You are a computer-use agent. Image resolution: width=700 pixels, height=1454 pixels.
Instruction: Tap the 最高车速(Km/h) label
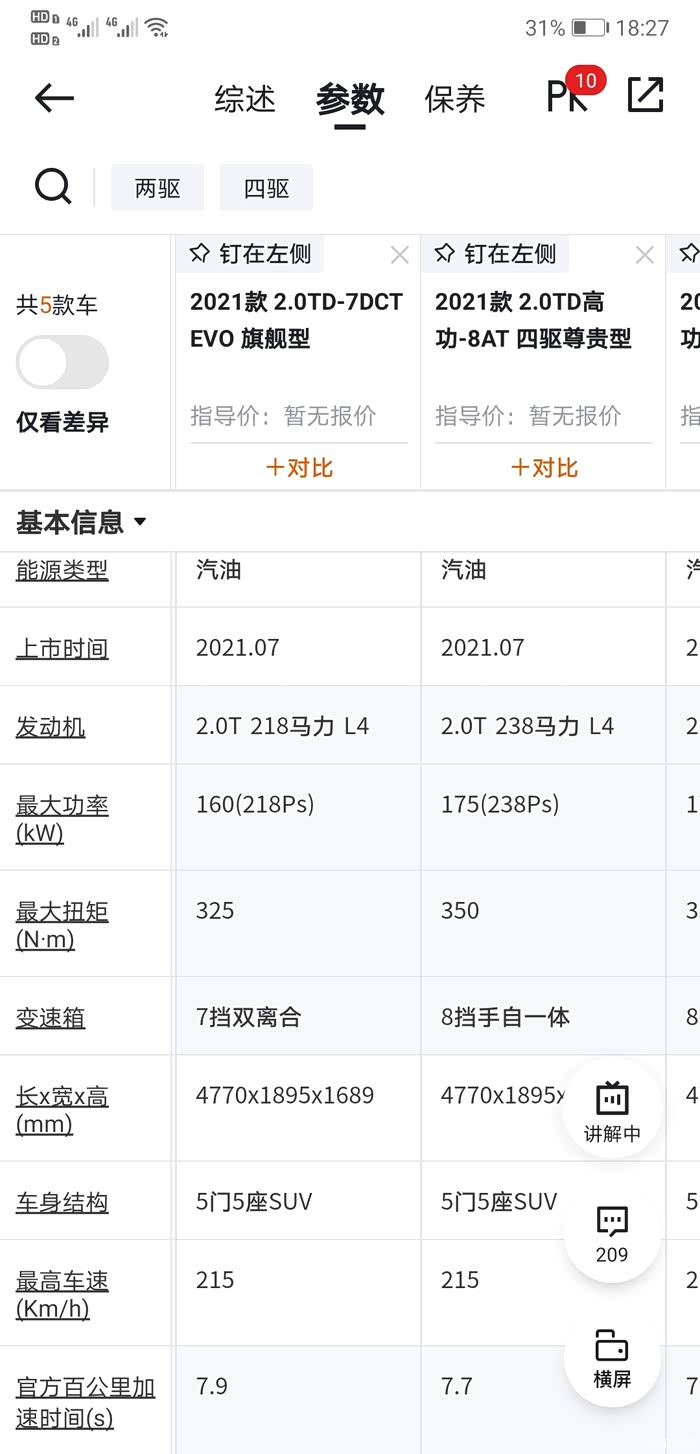coord(62,1294)
